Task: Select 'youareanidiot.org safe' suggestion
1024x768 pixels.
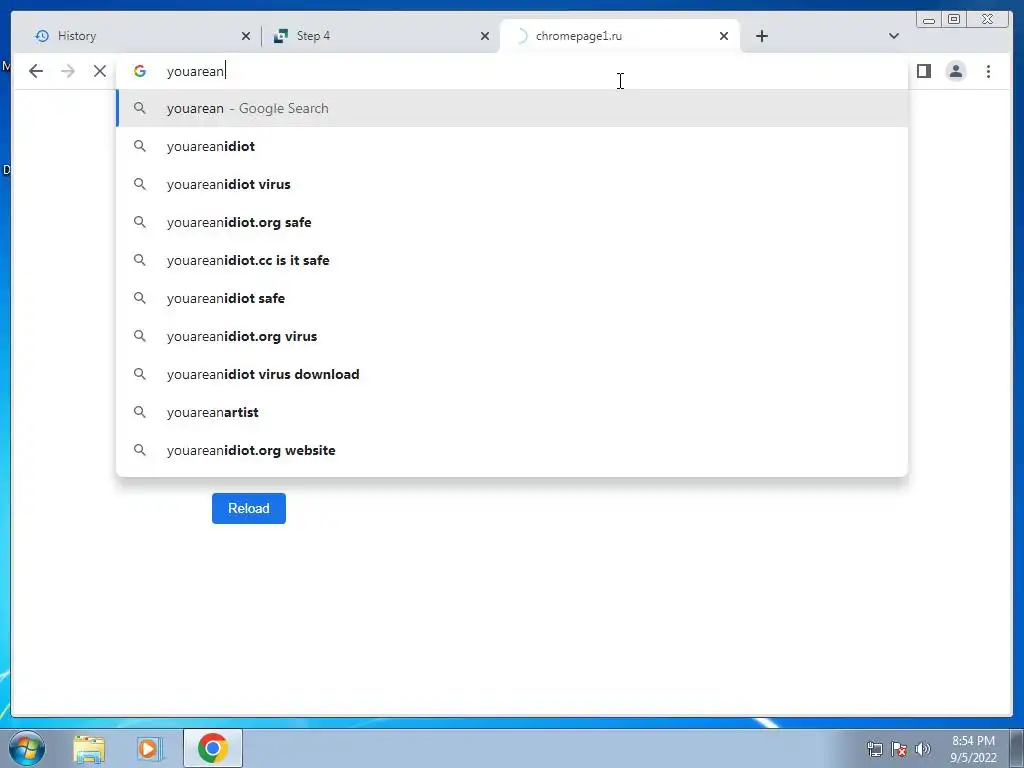Action: (512, 222)
